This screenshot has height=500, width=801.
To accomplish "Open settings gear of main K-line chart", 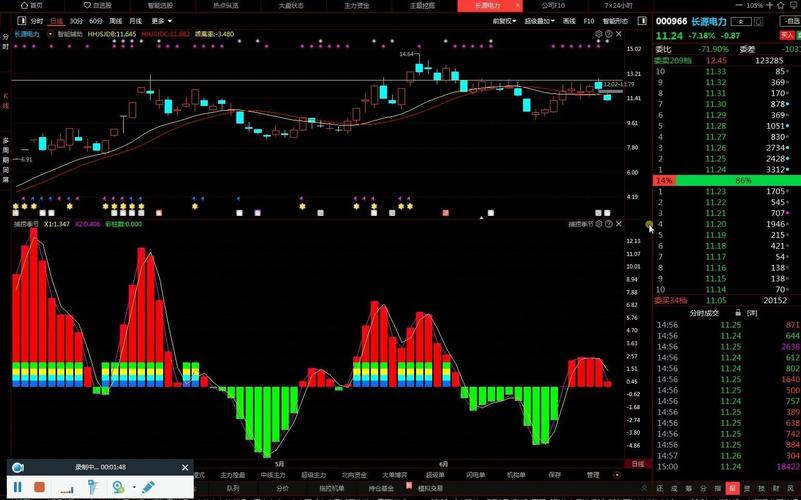I will 599,33.
